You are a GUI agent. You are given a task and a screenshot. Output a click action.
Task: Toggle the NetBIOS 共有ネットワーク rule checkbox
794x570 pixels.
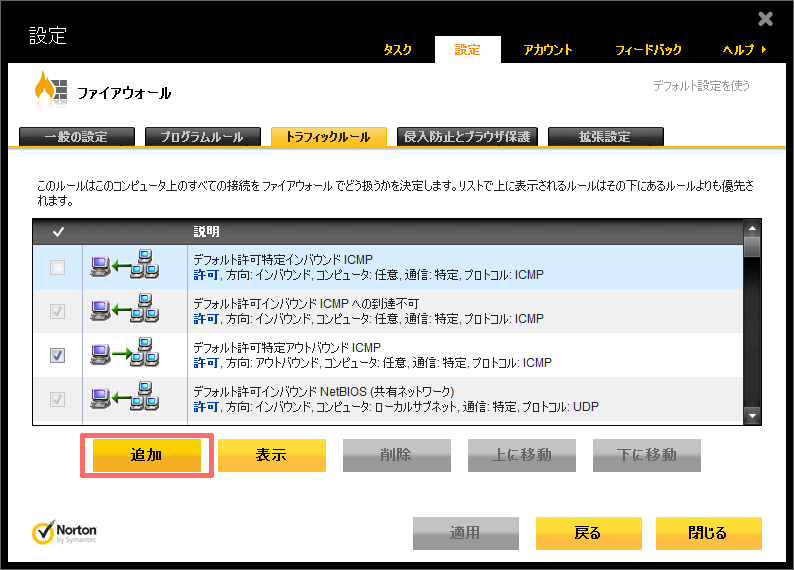tap(58, 399)
